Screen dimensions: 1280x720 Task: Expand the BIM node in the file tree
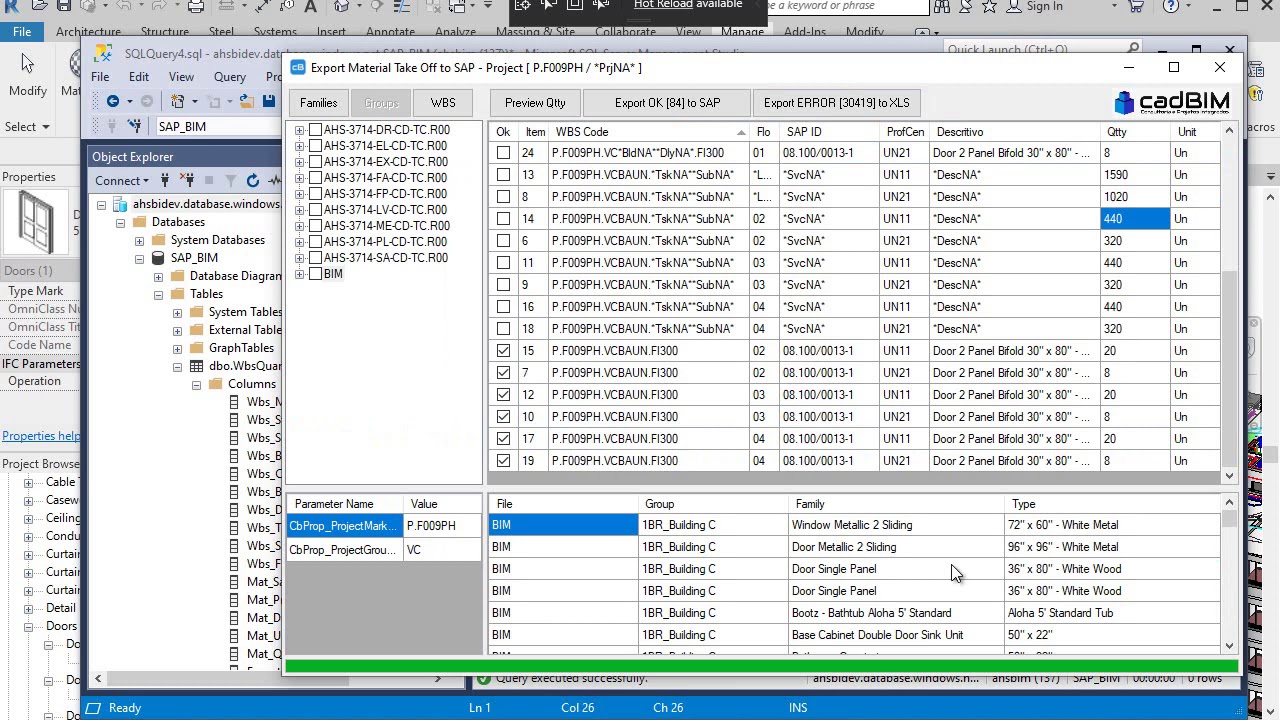pos(299,274)
